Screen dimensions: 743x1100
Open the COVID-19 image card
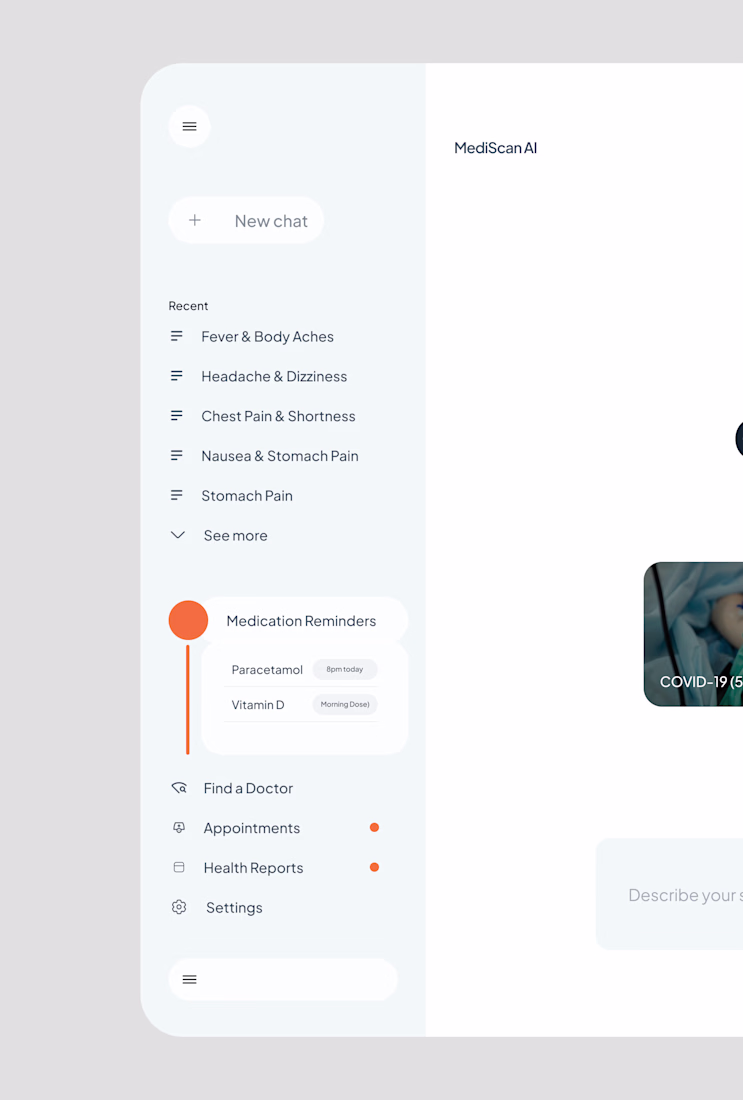point(693,634)
